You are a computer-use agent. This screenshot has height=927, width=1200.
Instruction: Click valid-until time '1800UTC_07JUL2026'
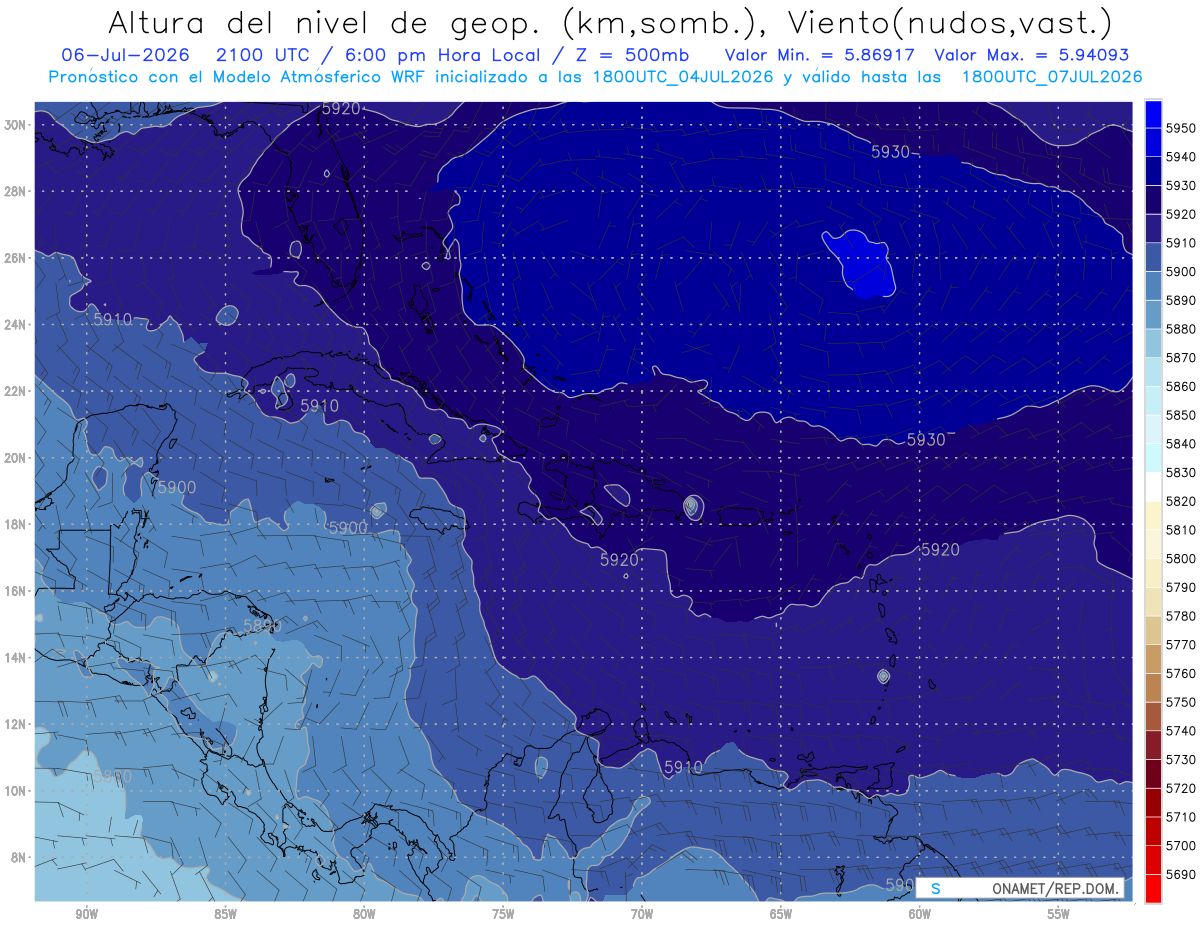point(1052,77)
